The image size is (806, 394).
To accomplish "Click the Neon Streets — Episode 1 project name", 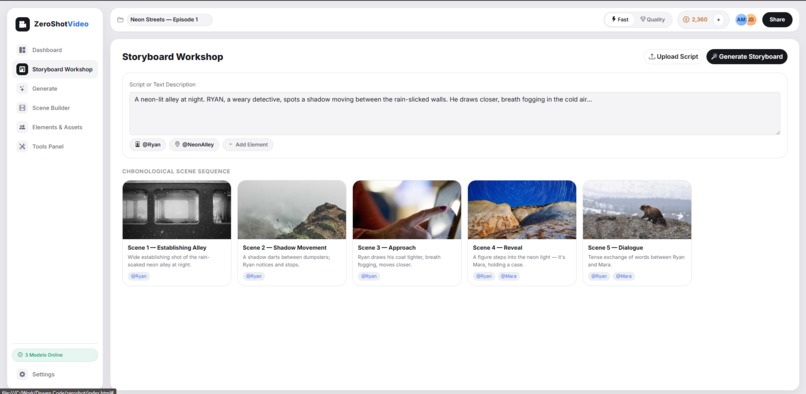I will tap(169, 20).
